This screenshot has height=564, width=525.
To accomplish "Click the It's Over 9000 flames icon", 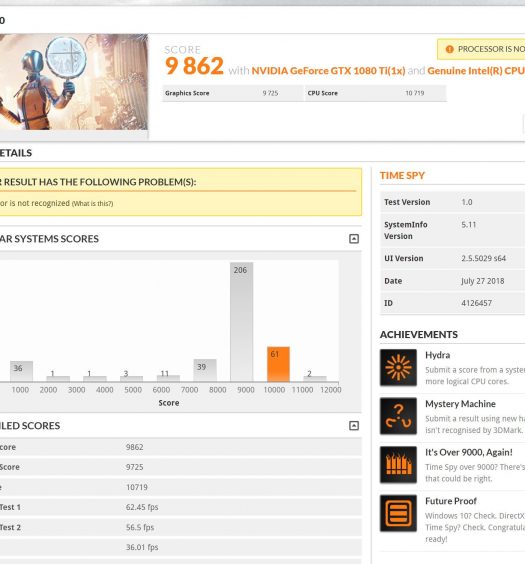I will click(x=398, y=464).
